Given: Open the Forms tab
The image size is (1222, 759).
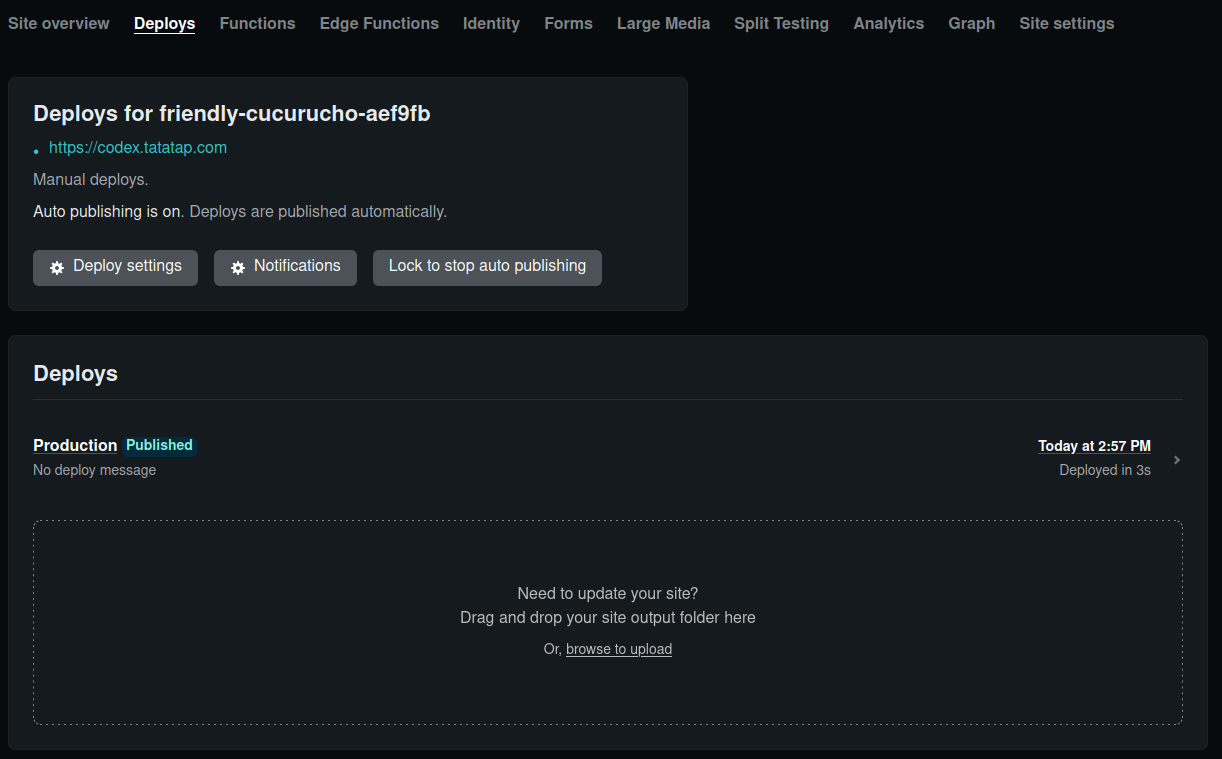Looking at the screenshot, I should coord(568,23).
